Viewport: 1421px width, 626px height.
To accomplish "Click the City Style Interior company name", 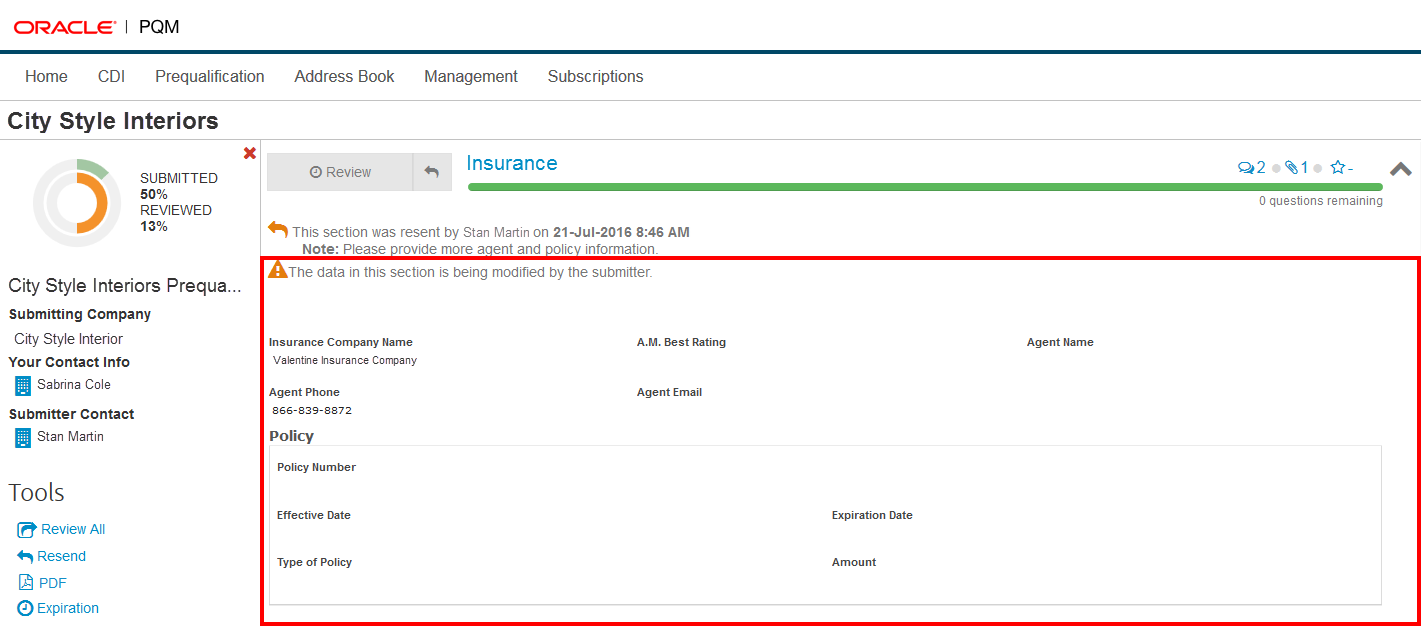I will pos(68,339).
